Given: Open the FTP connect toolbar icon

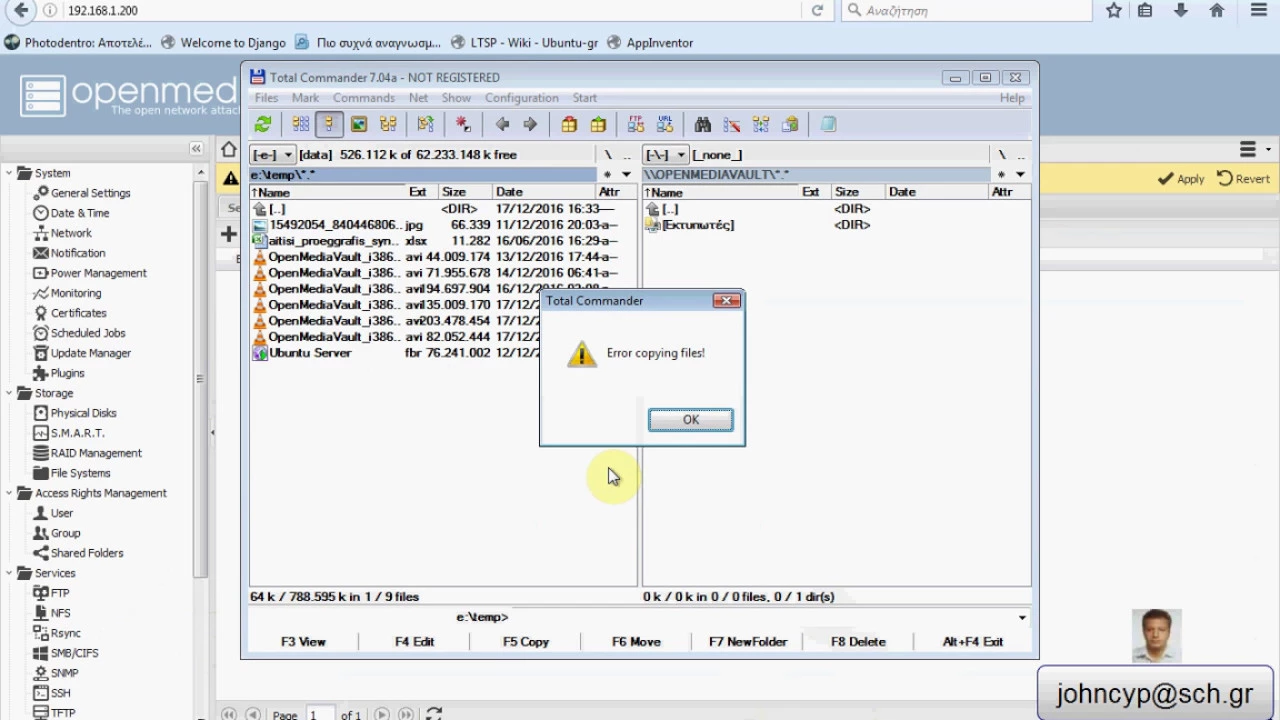Looking at the screenshot, I should (636, 125).
